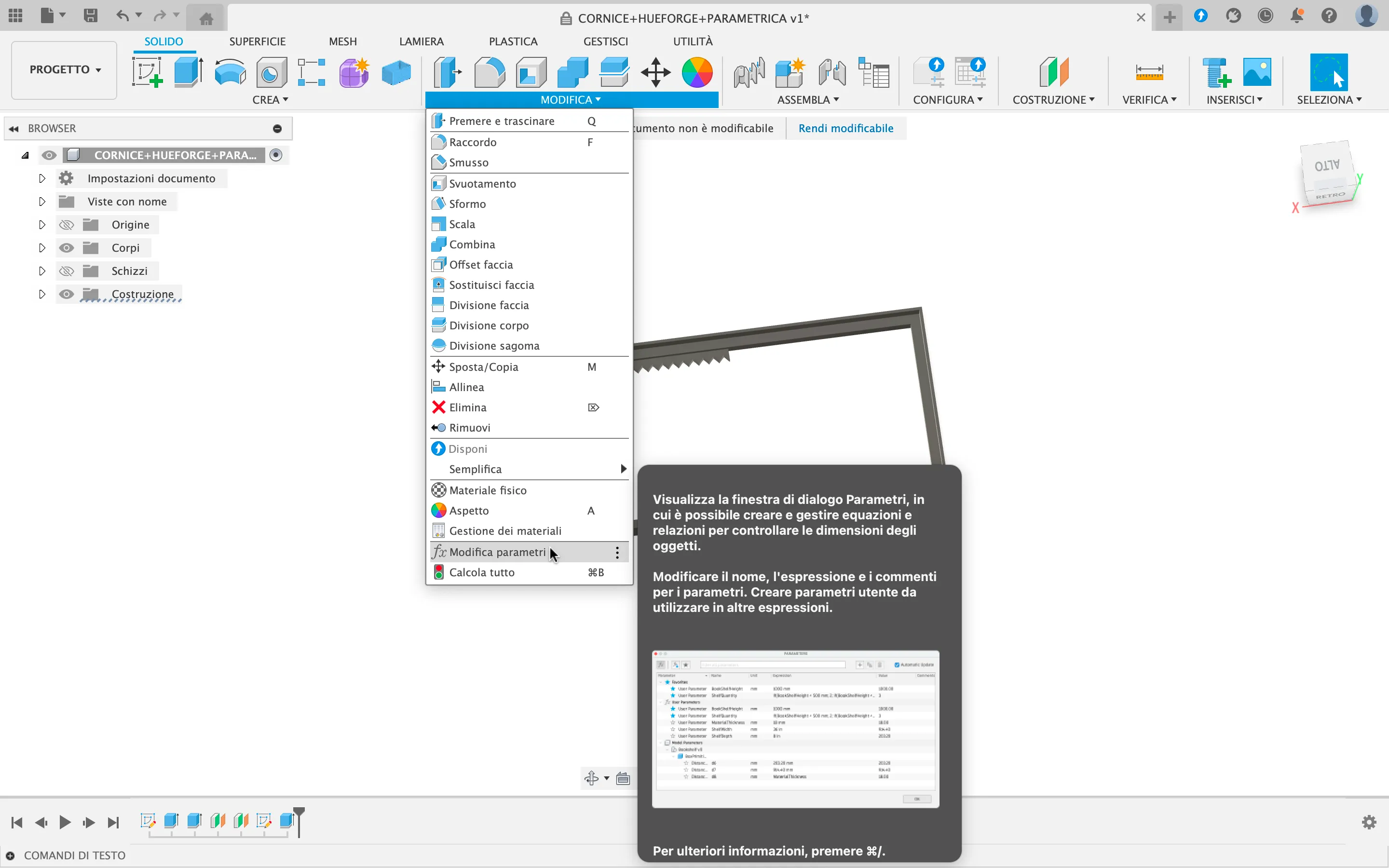Image resolution: width=1389 pixels, height=868 pixels.
Task: Click the ALTO face of view cube
Action: (x=1326, y=165)
